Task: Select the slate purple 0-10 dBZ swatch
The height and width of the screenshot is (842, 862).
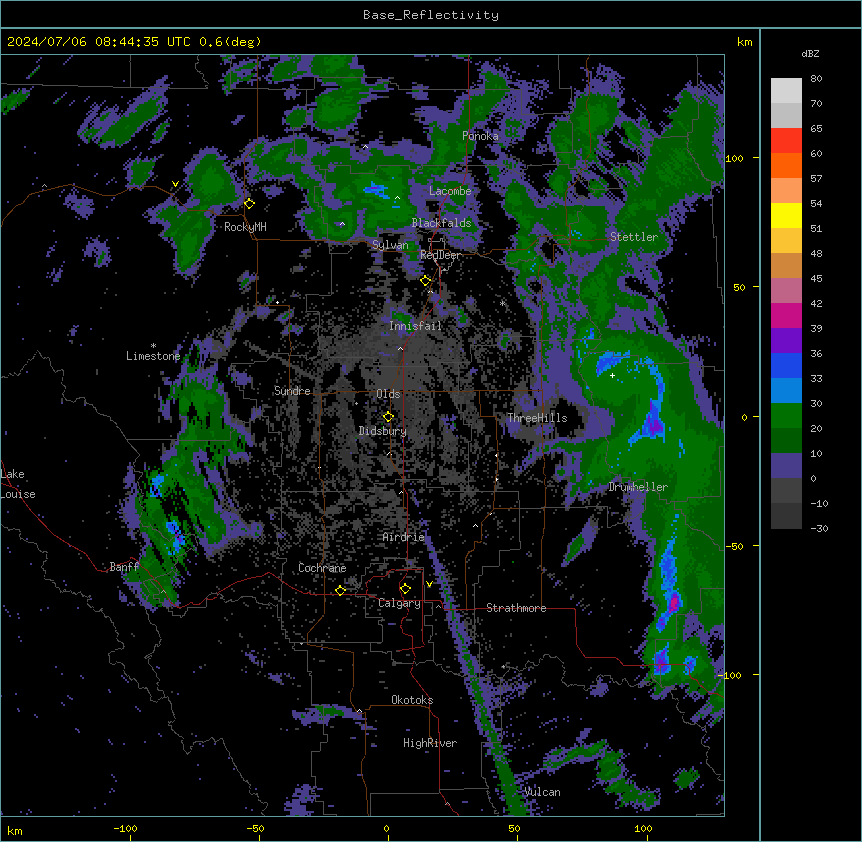Action: point(786,466)
